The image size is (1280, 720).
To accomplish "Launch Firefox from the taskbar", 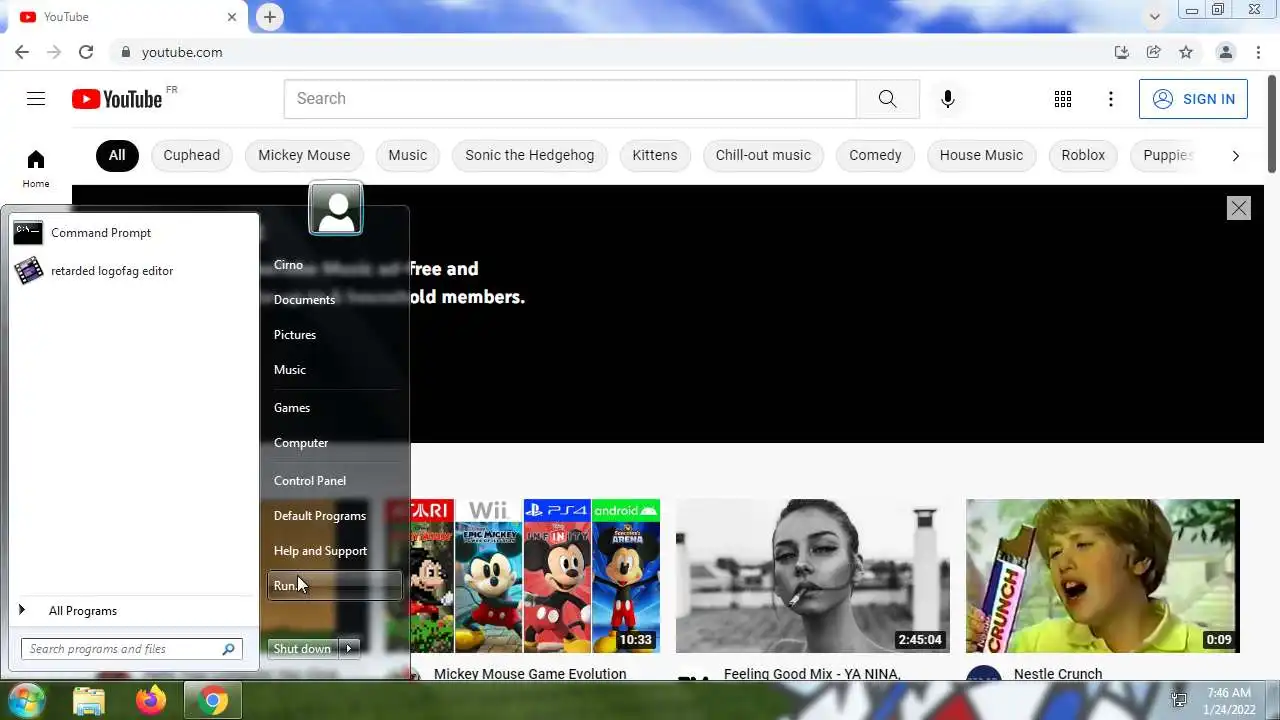I will coord(151,701).
